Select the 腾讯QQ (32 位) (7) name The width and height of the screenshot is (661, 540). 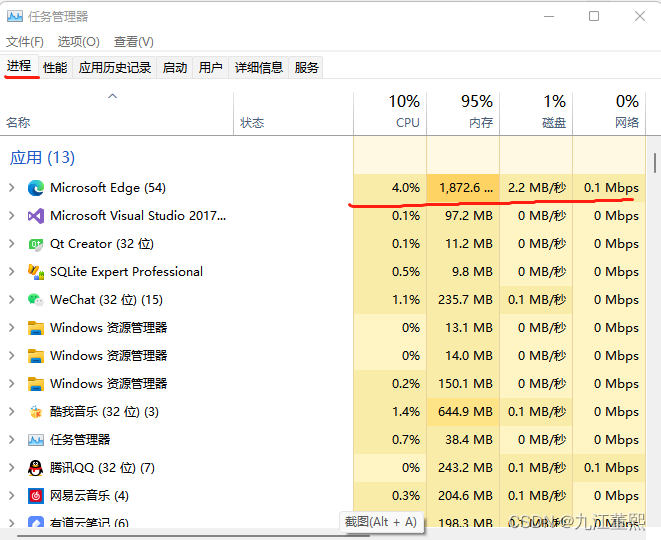coord(102,468)
